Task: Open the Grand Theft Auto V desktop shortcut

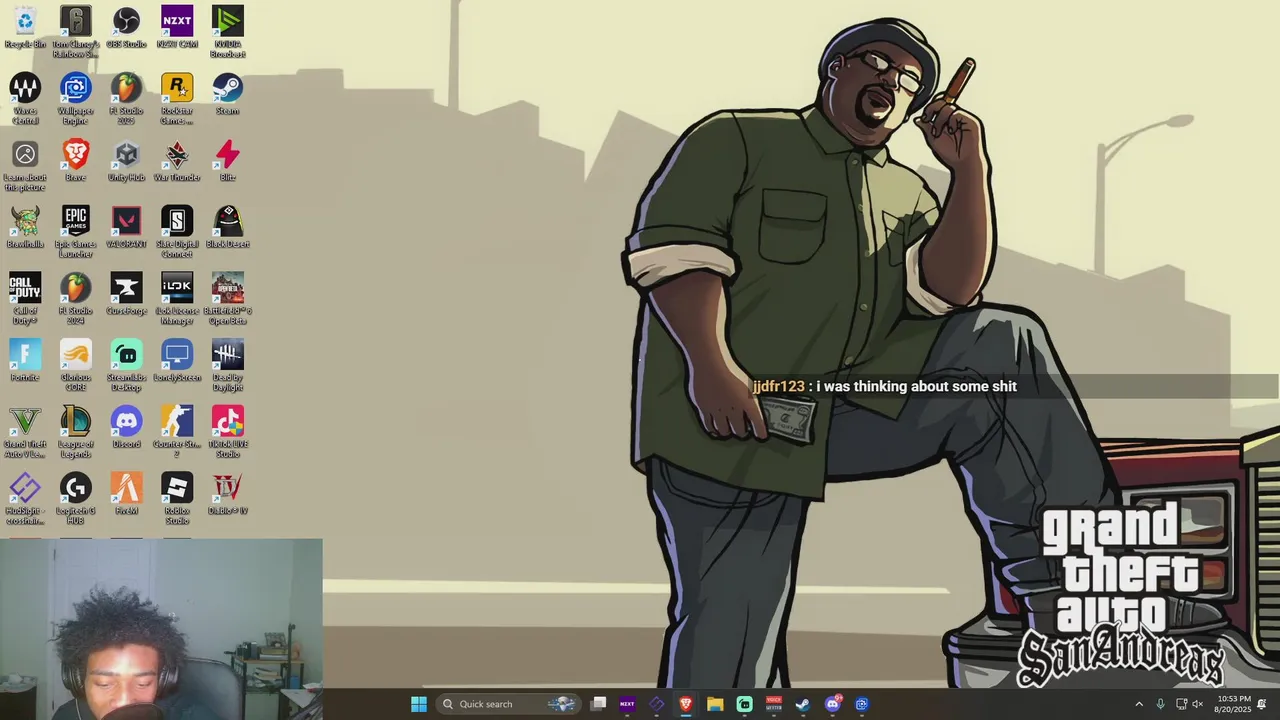Action: (x=25, y=432)
